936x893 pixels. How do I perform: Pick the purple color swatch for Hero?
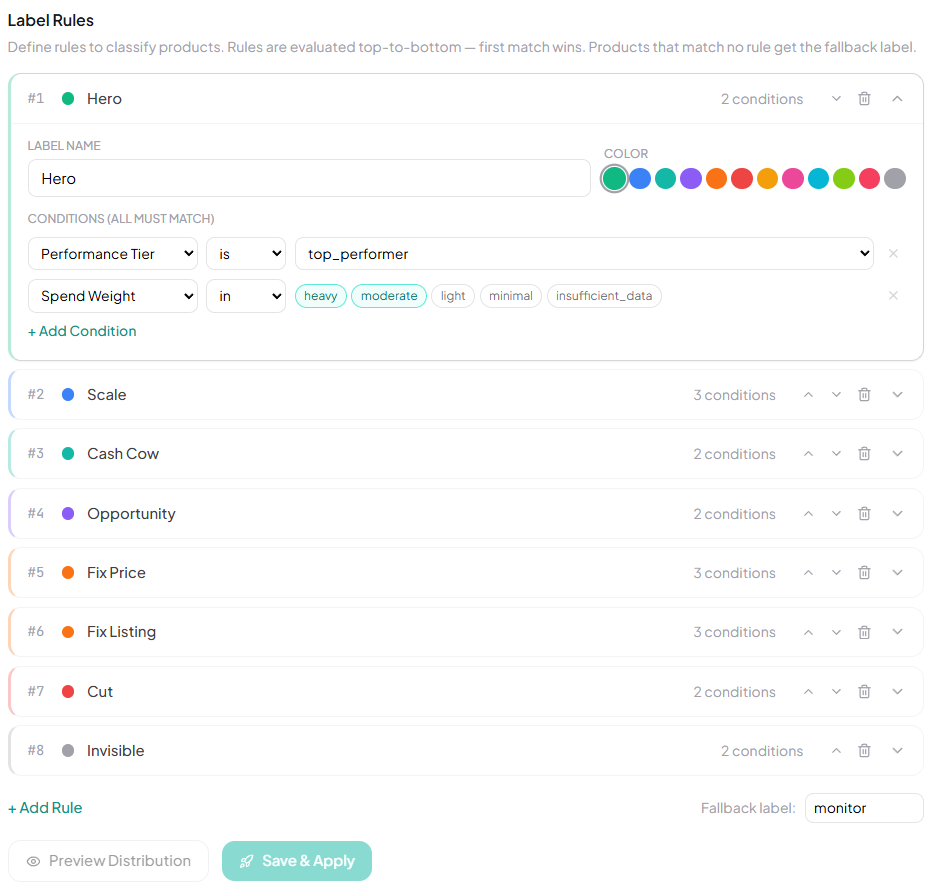pyautogui.click(x=691, y=178)
